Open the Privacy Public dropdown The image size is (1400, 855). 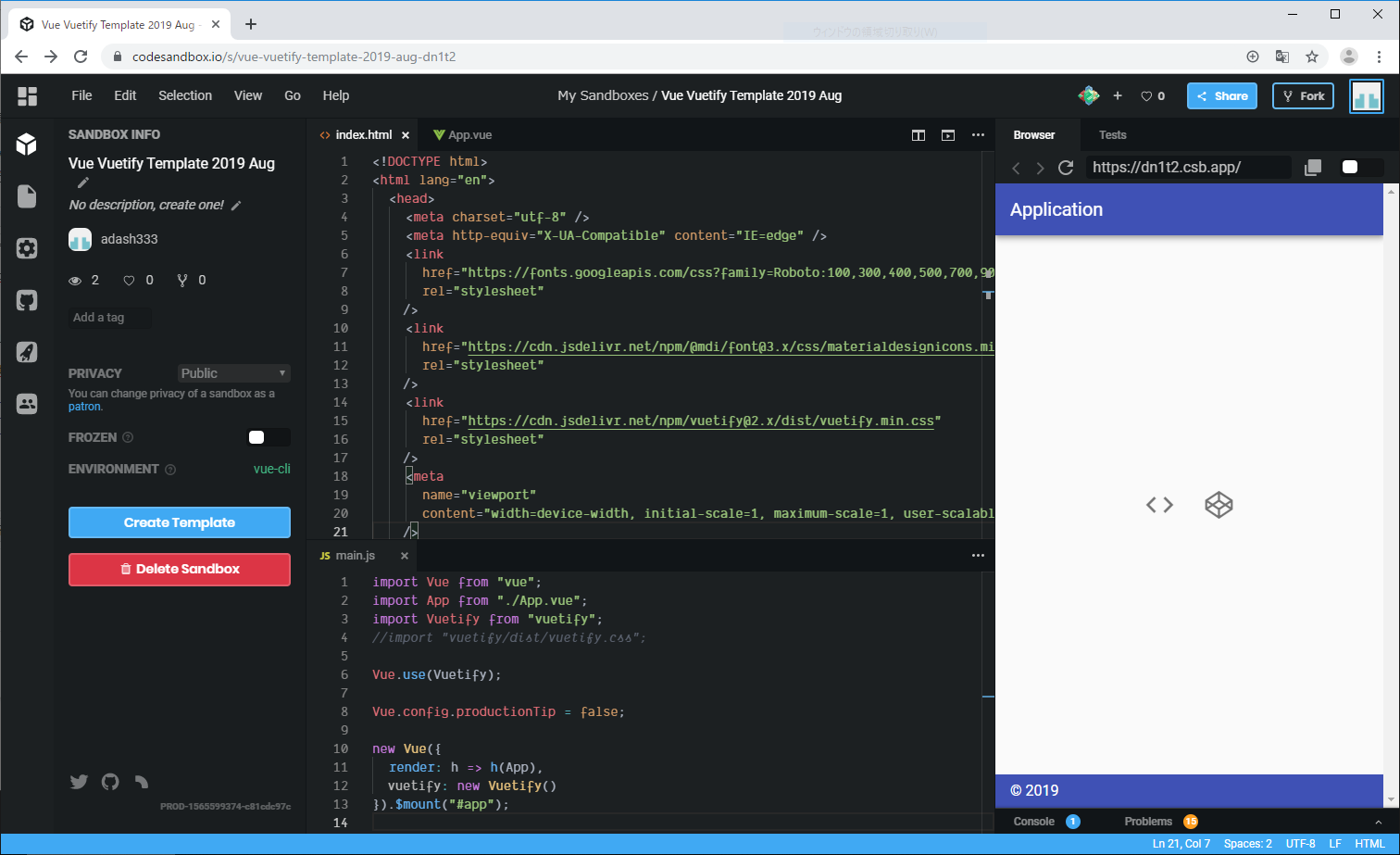point(234,373)
